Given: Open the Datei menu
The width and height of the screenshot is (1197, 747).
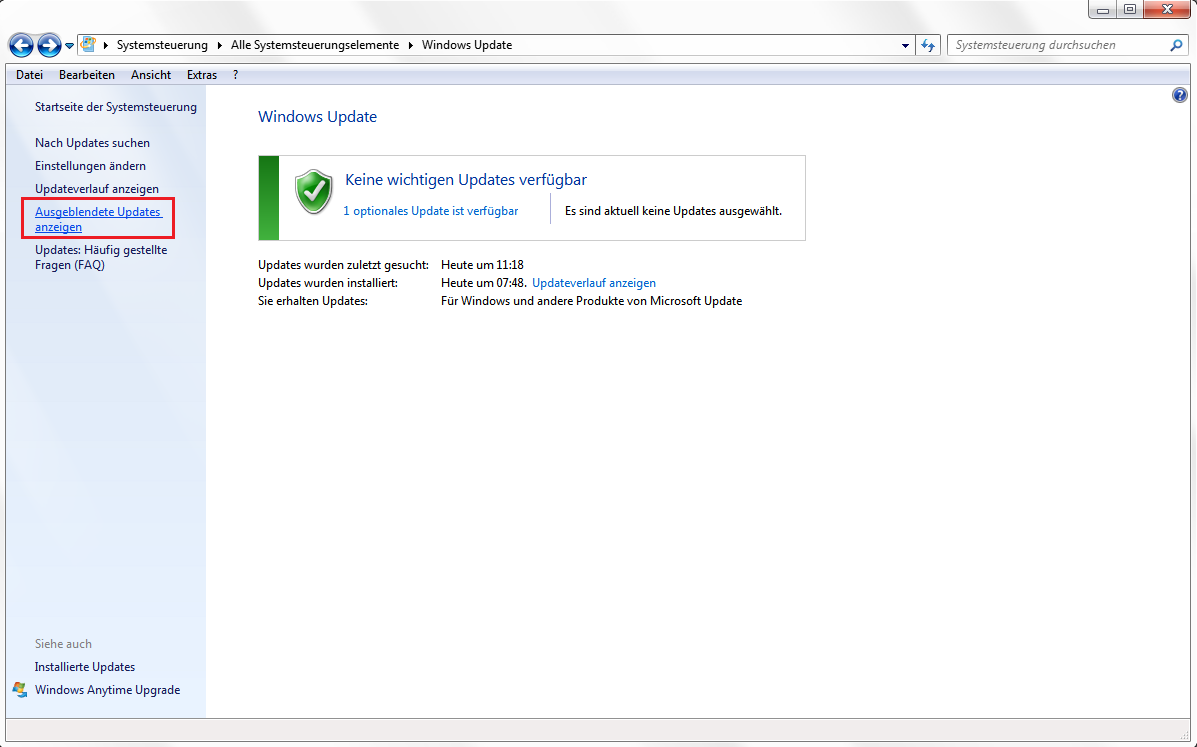Looking at the screenshot, I should 29,75.
